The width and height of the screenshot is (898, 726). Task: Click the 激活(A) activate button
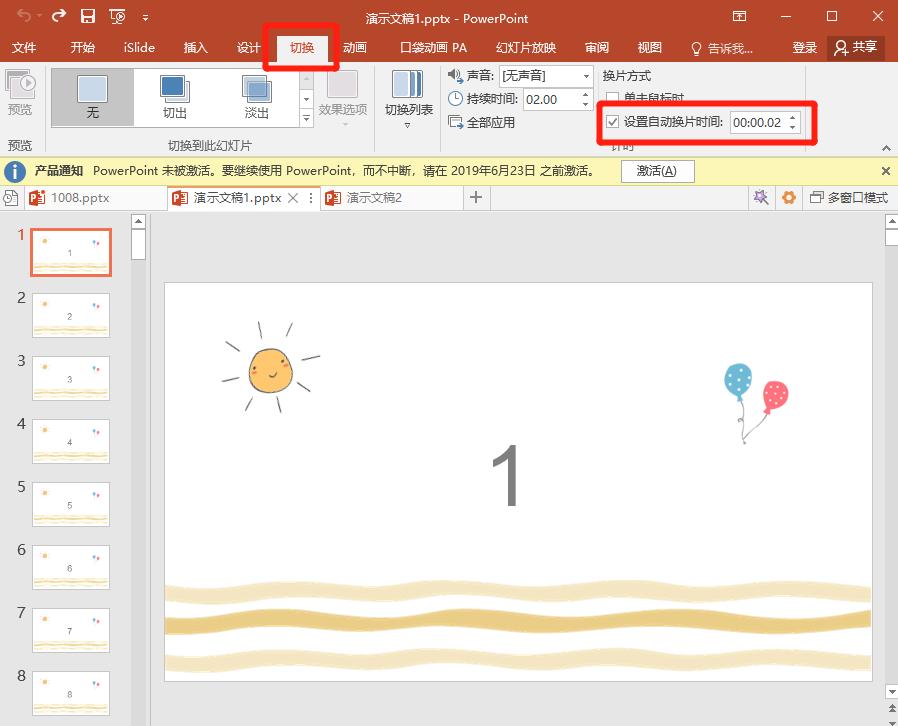click(x=656, y=171)
